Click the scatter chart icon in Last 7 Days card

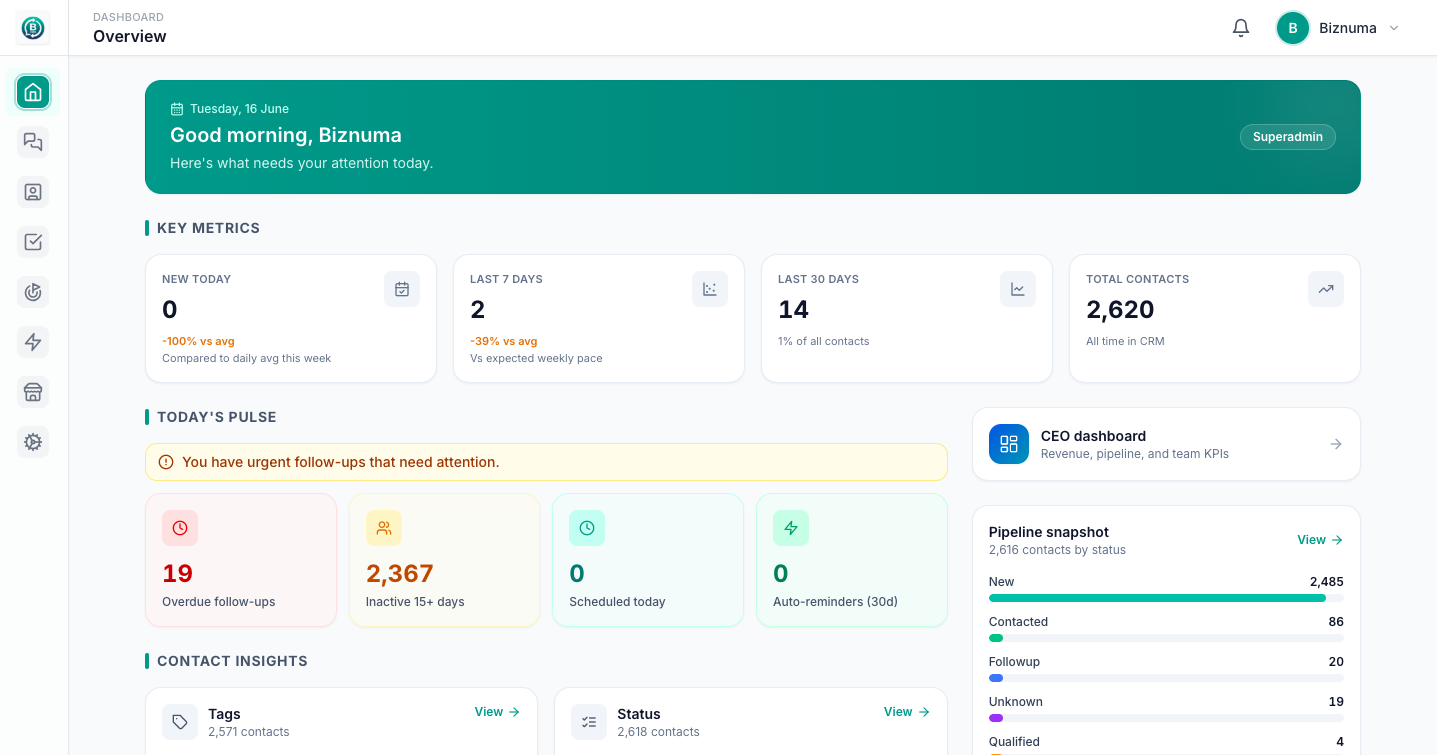pyautogui.click(x=710, y=289)
